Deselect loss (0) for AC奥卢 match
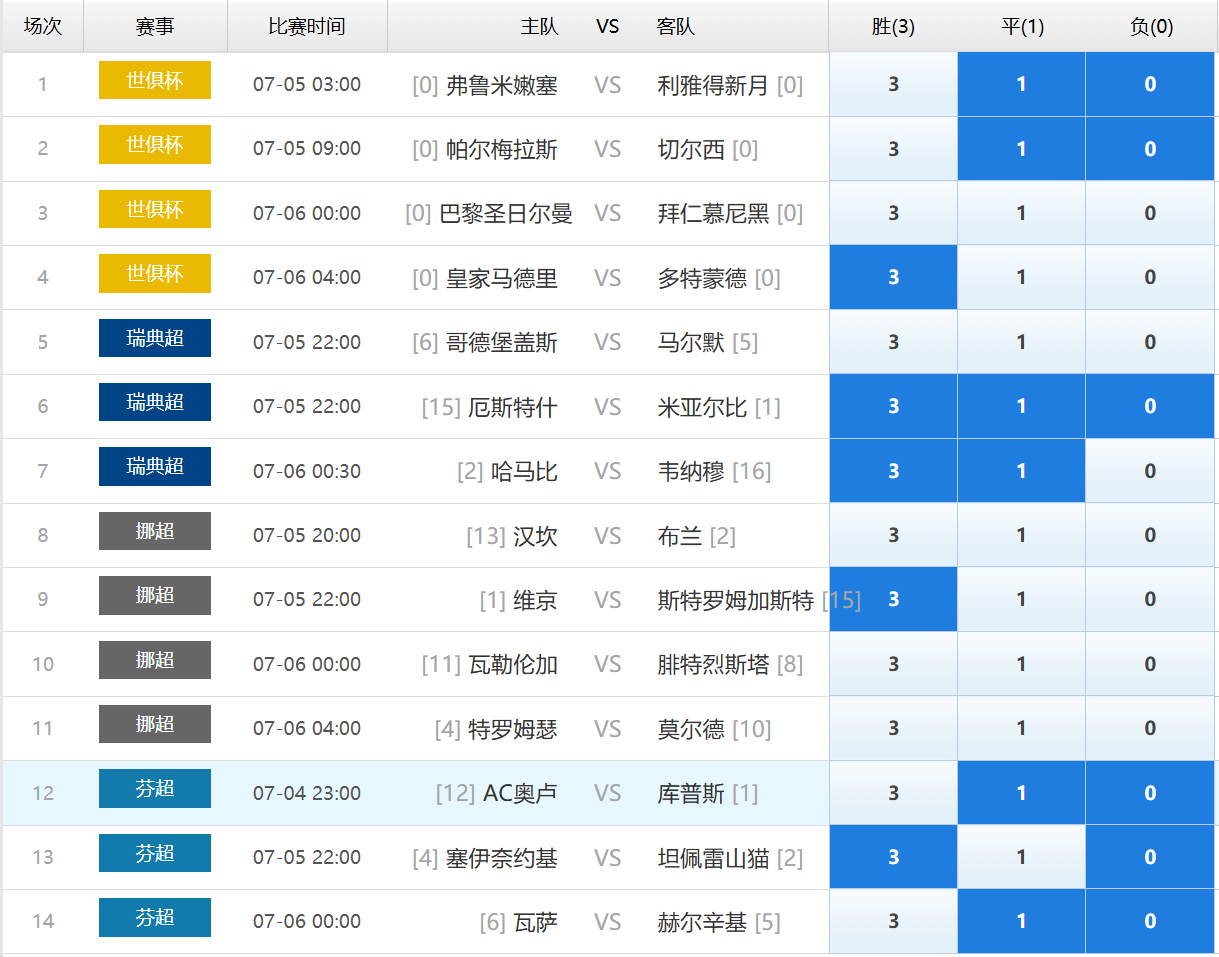This screenshot has height=957, width=1219. click(1150, 793)
